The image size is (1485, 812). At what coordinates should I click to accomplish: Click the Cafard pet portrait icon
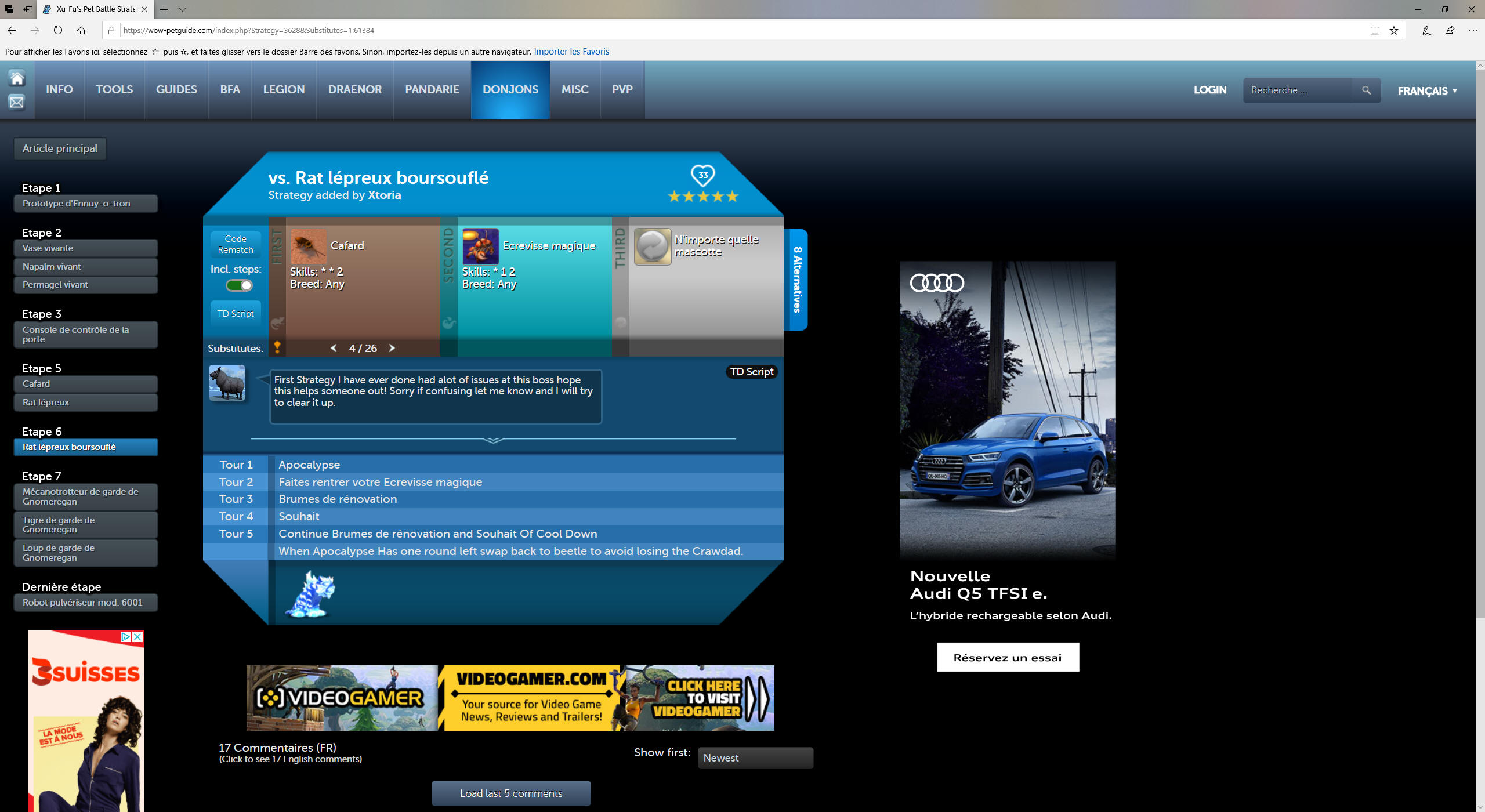tap(308, 246)
